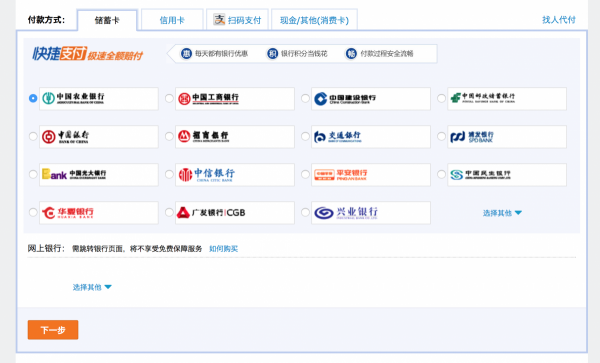Enable the radio button for 中国建设银行

(x=305, y=98)
